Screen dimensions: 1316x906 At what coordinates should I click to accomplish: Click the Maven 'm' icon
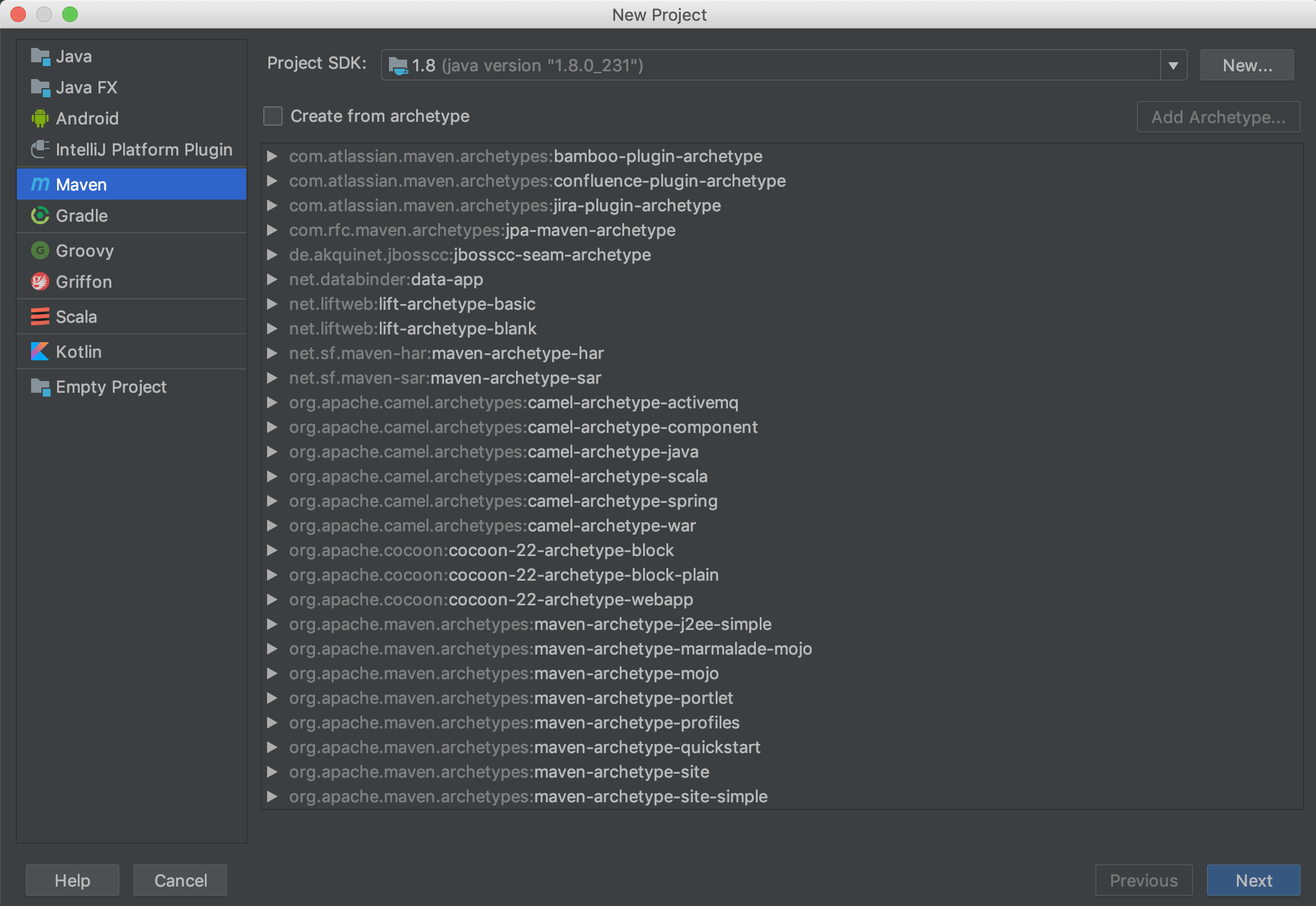(x=40, y=185)
